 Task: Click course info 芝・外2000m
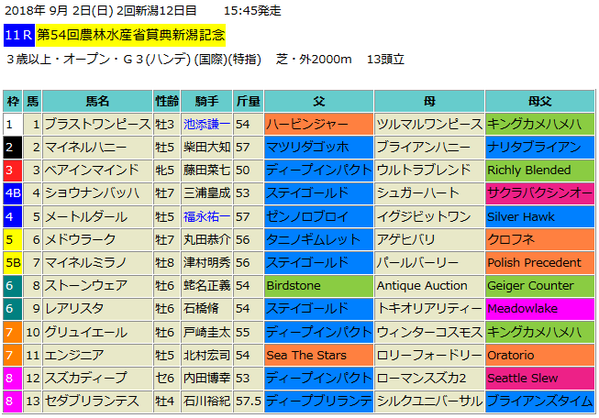pos(314,59)
